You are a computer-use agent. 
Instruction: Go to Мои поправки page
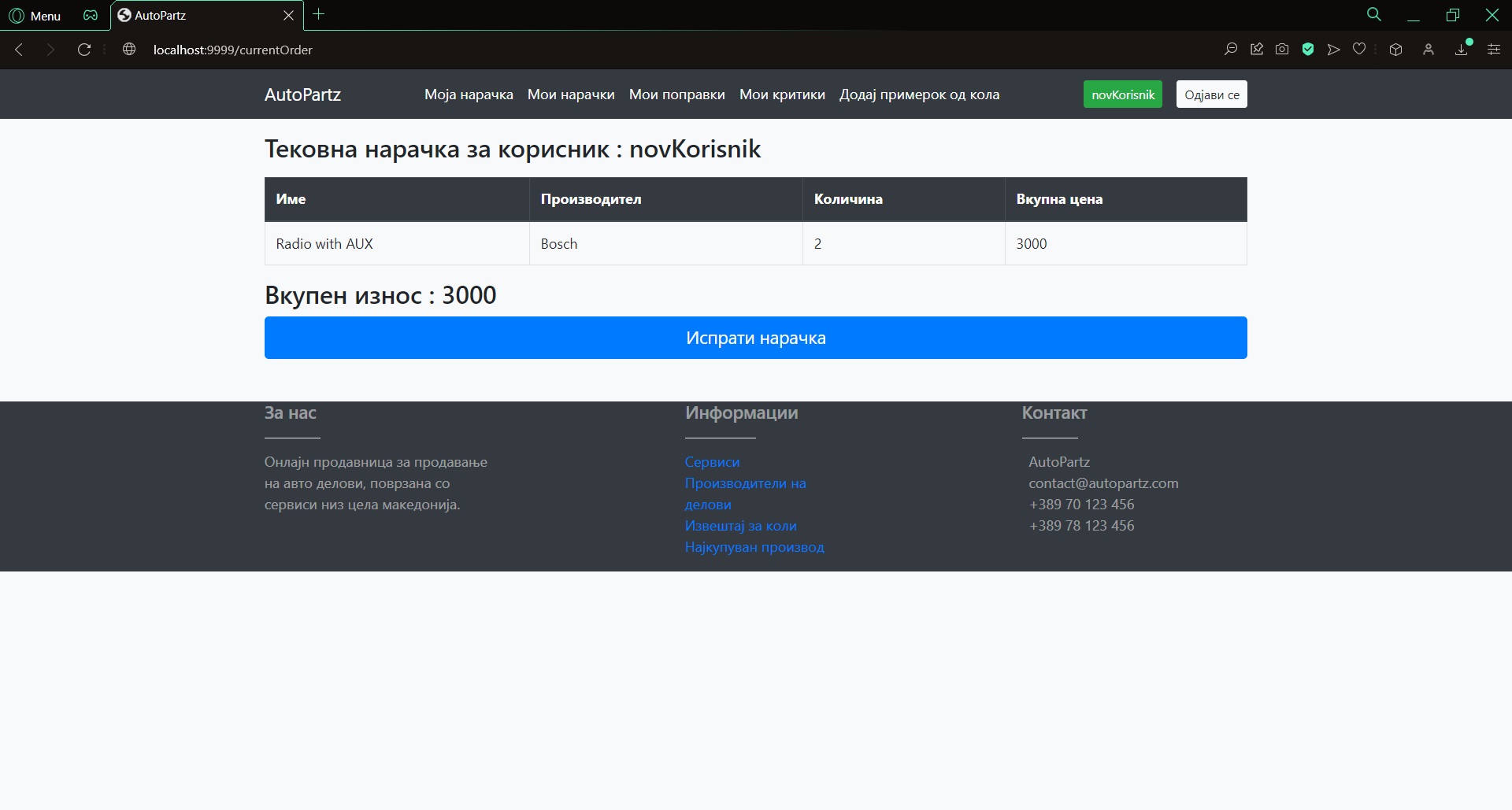(676, 94)
